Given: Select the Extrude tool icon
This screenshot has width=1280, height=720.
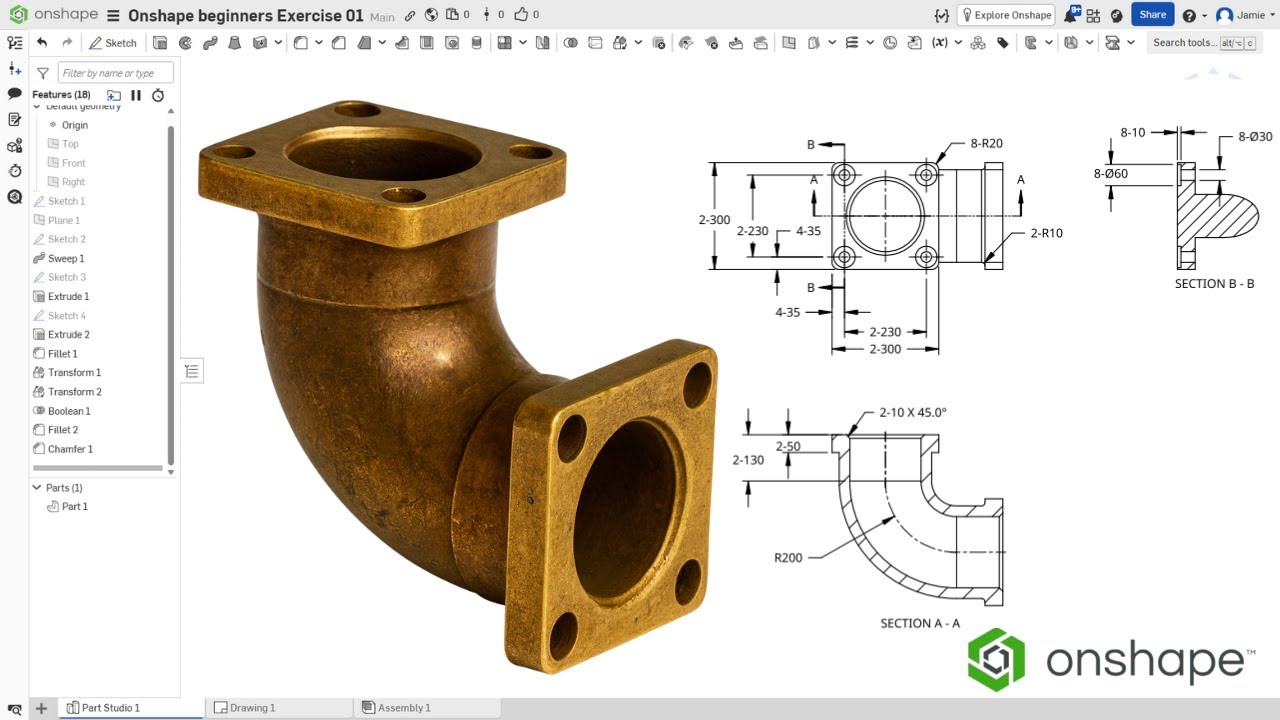Looking at the screenshot, I should click(x=159, y=43).
